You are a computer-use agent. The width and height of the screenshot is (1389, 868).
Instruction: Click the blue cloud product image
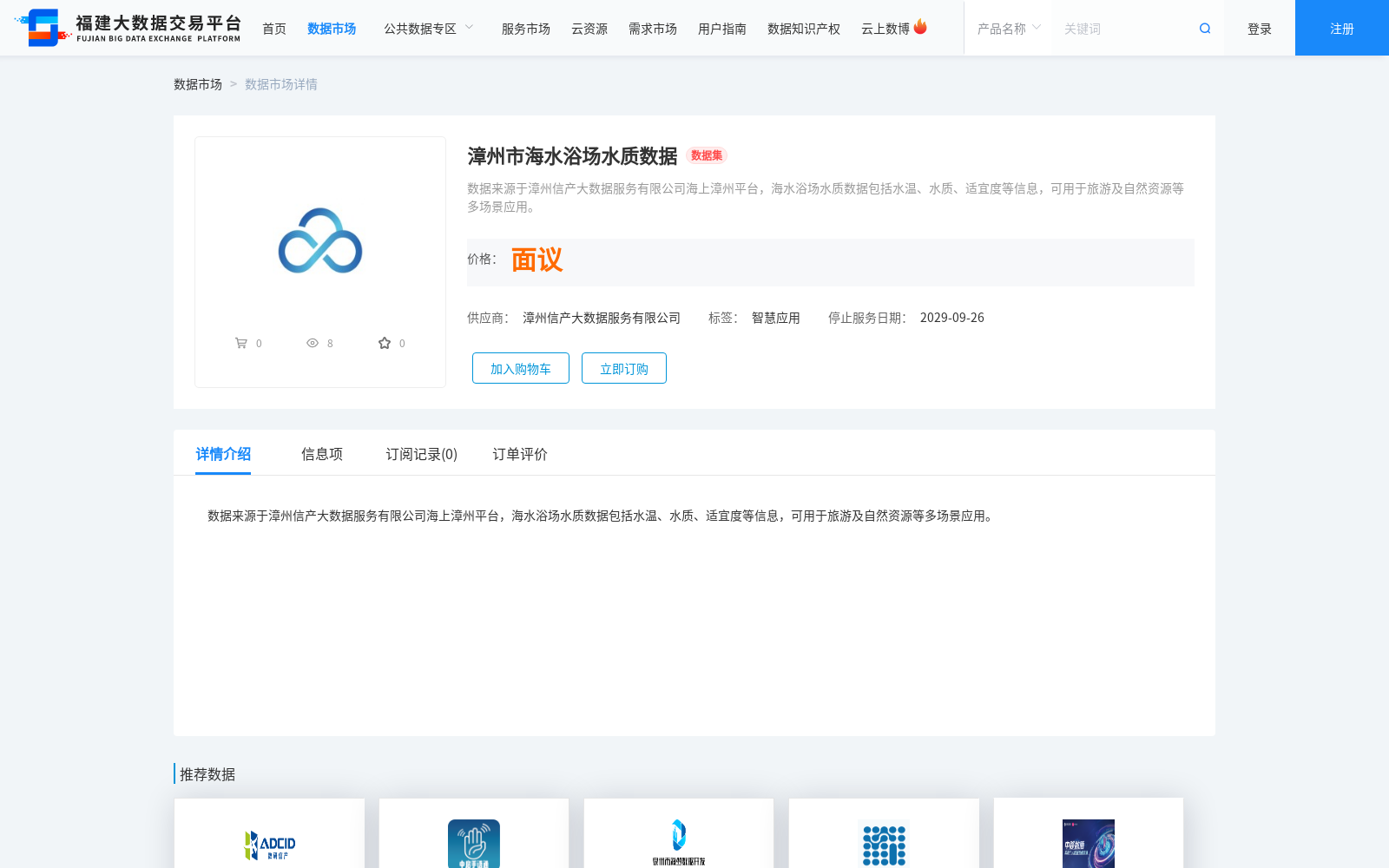tap(320, 240)
